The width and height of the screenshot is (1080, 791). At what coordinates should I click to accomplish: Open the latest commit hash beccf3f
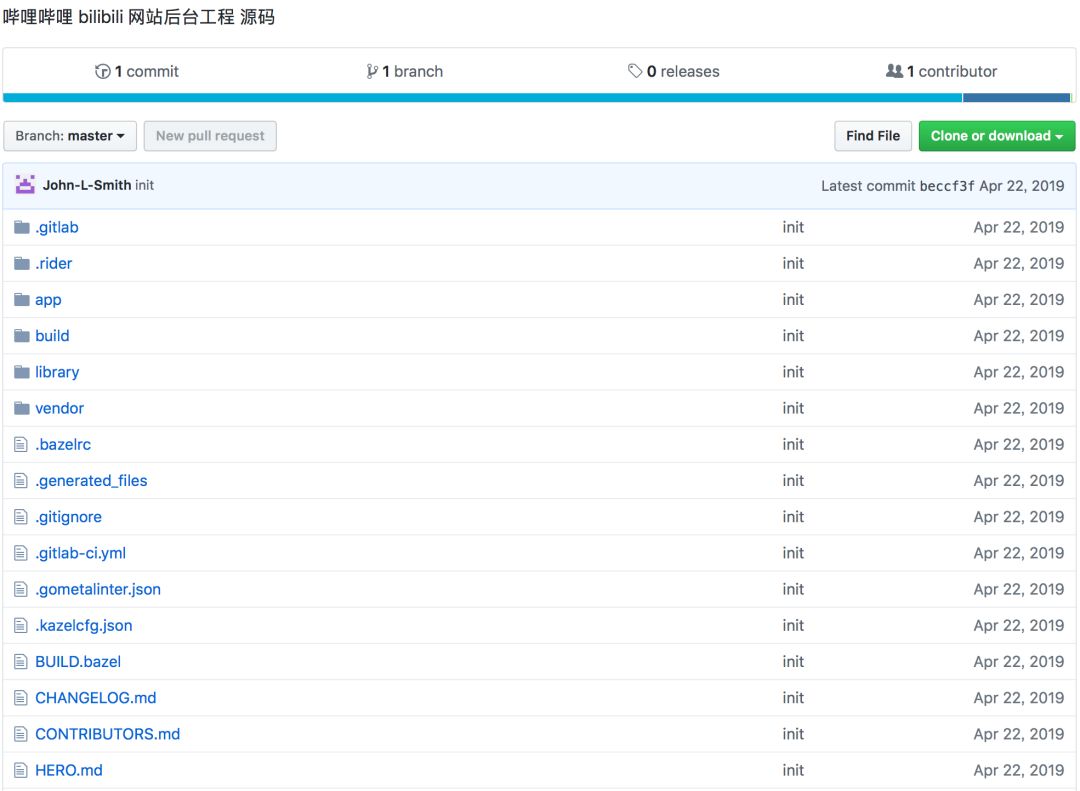coord(946,186)
